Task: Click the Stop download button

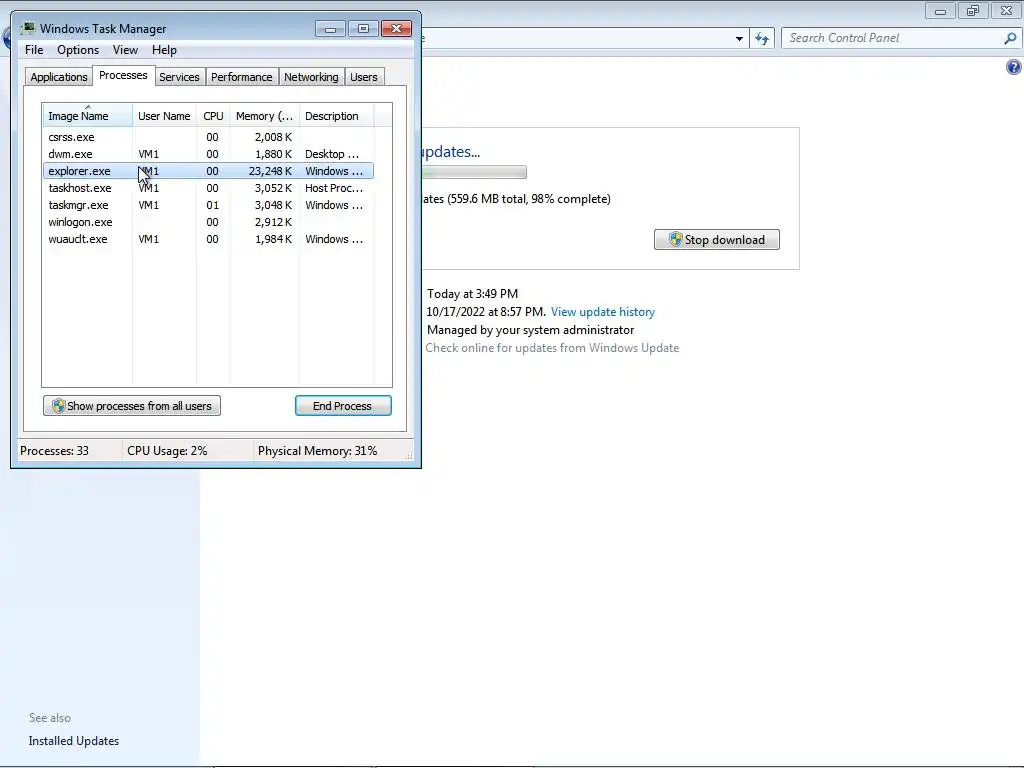Action: (716, 240)
